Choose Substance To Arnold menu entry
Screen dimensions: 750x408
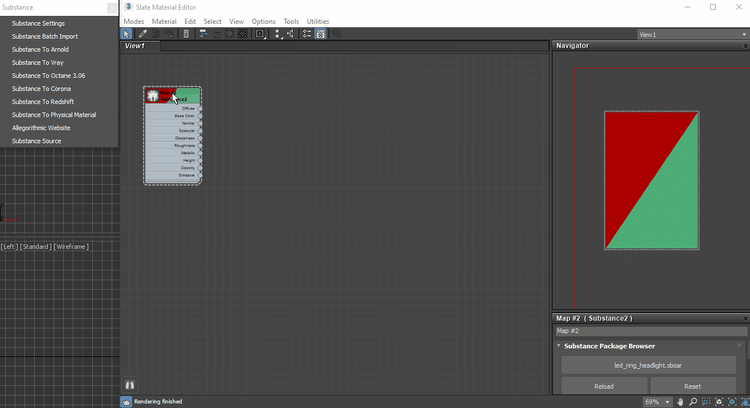tap(40, 49)
